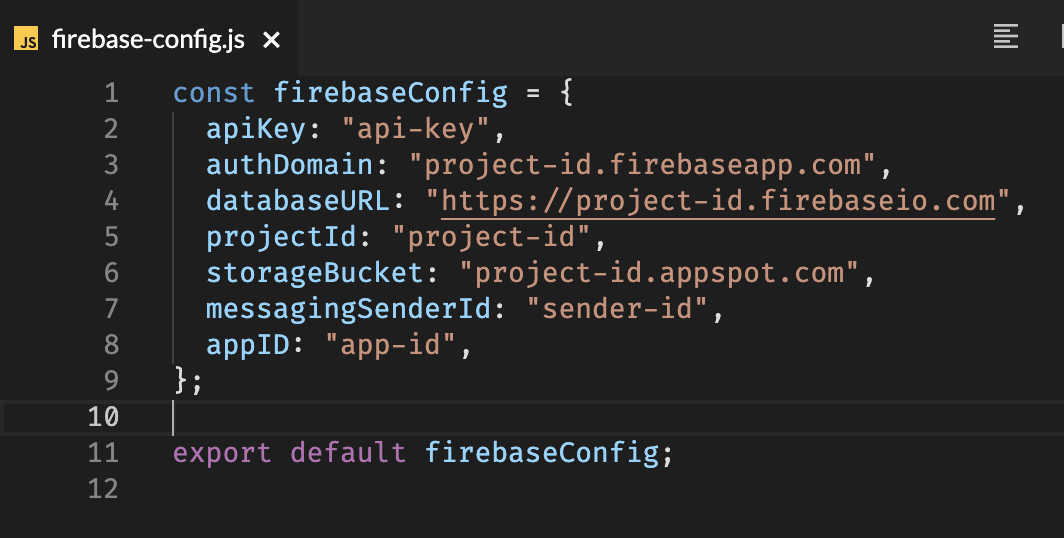Close the firebase-config.js tab

point(271,40)
